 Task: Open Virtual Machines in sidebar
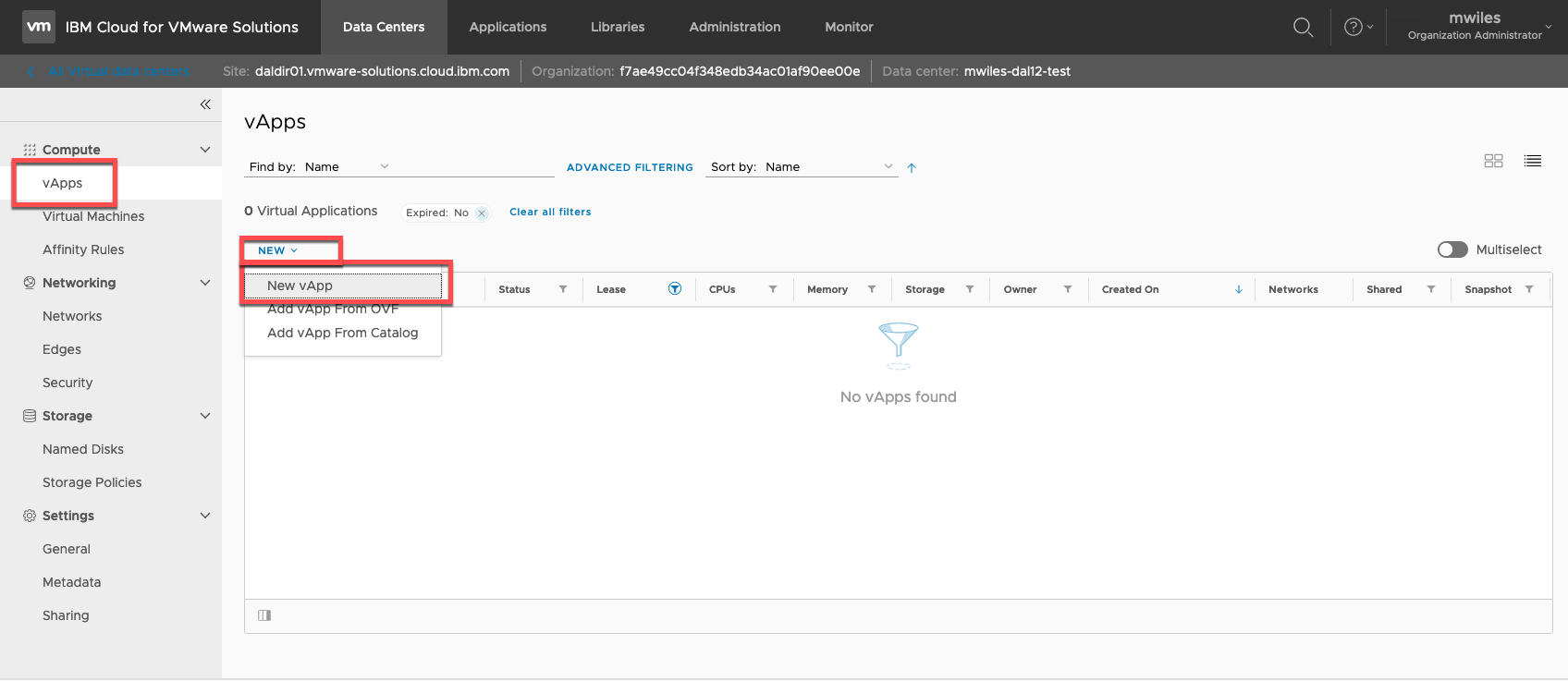(x=93, y=216)
